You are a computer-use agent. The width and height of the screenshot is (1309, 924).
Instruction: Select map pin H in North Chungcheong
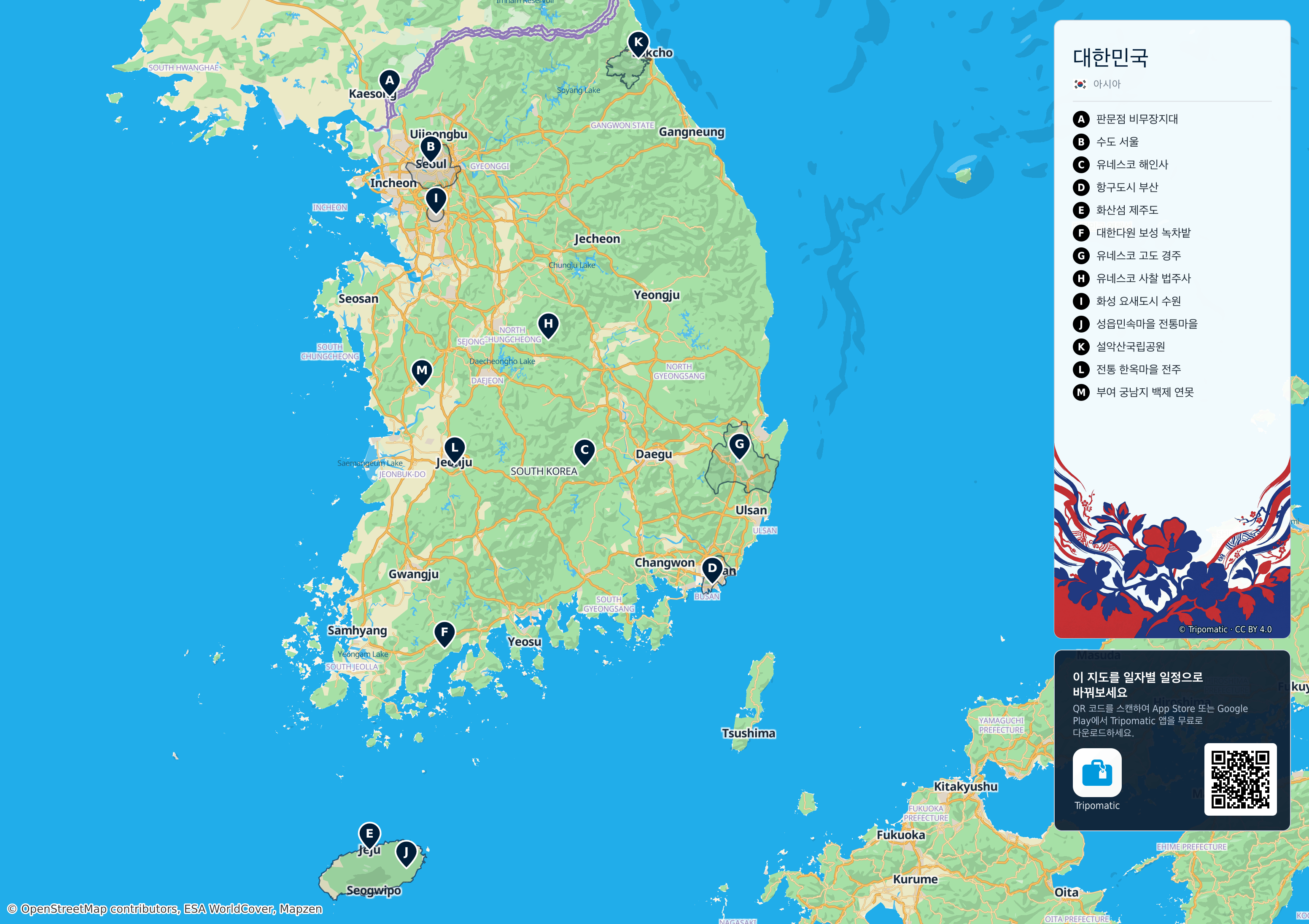[549, 325]
